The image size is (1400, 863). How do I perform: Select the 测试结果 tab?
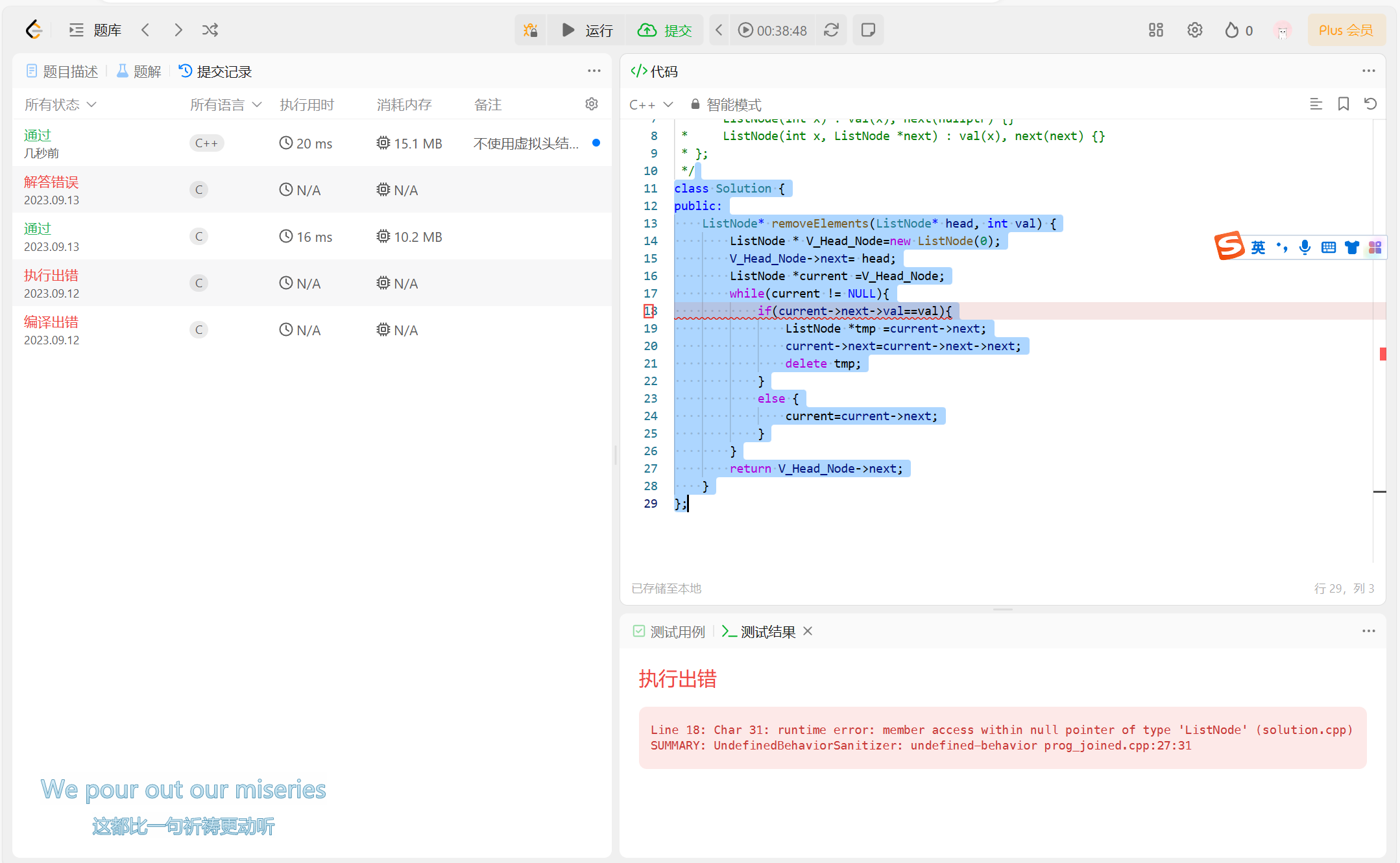coord(759,632)
